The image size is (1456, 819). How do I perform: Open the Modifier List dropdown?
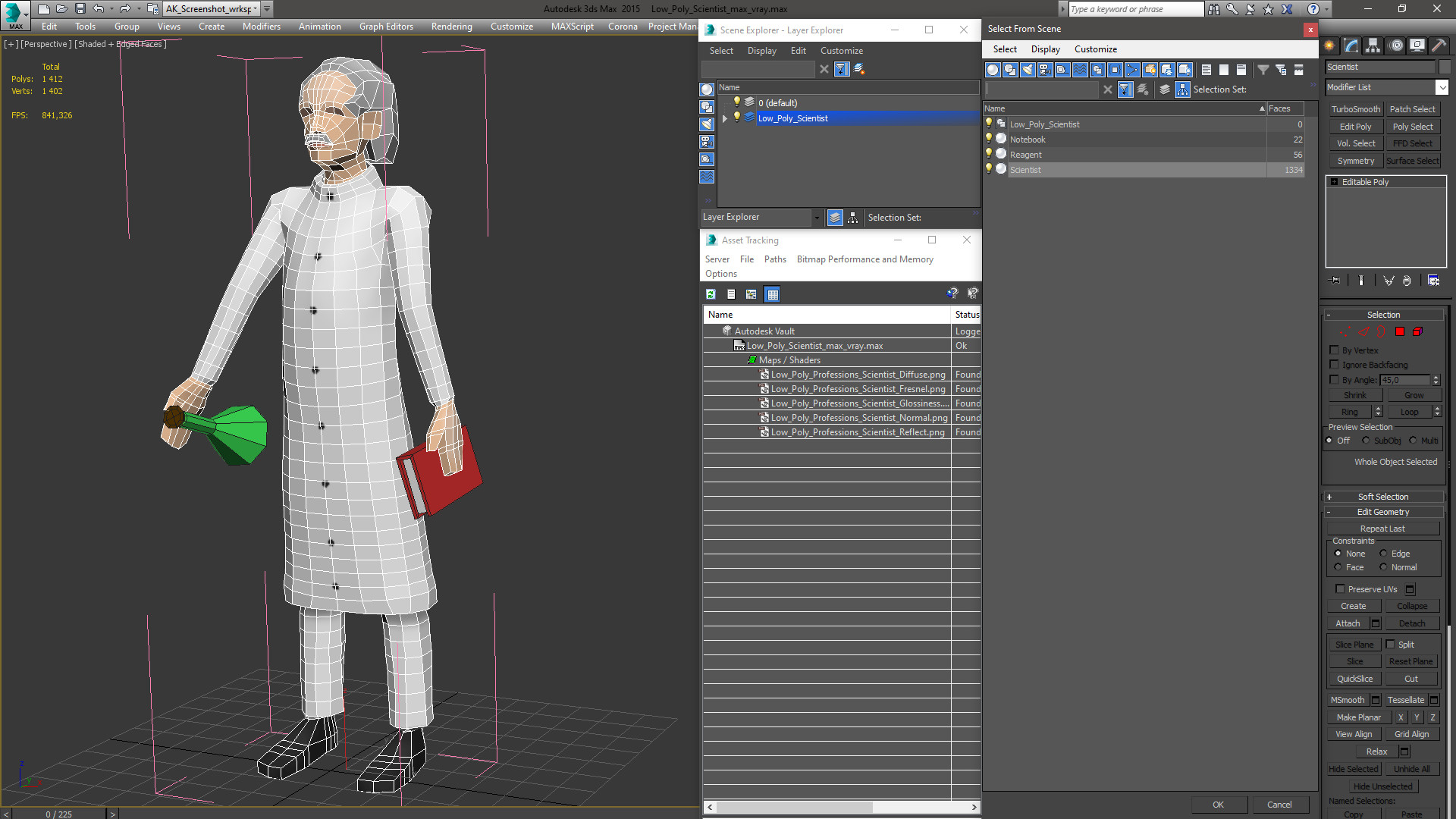tap(1442, 87)
